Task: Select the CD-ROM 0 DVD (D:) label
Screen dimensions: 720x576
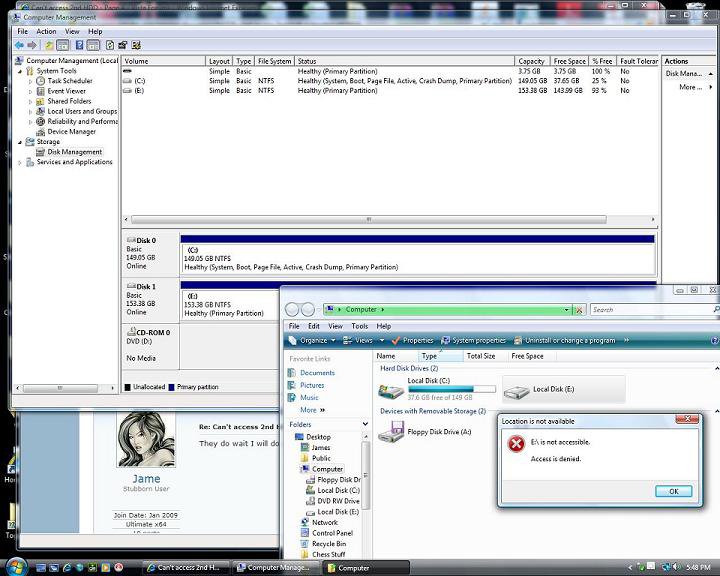Action: coord(150,345)
